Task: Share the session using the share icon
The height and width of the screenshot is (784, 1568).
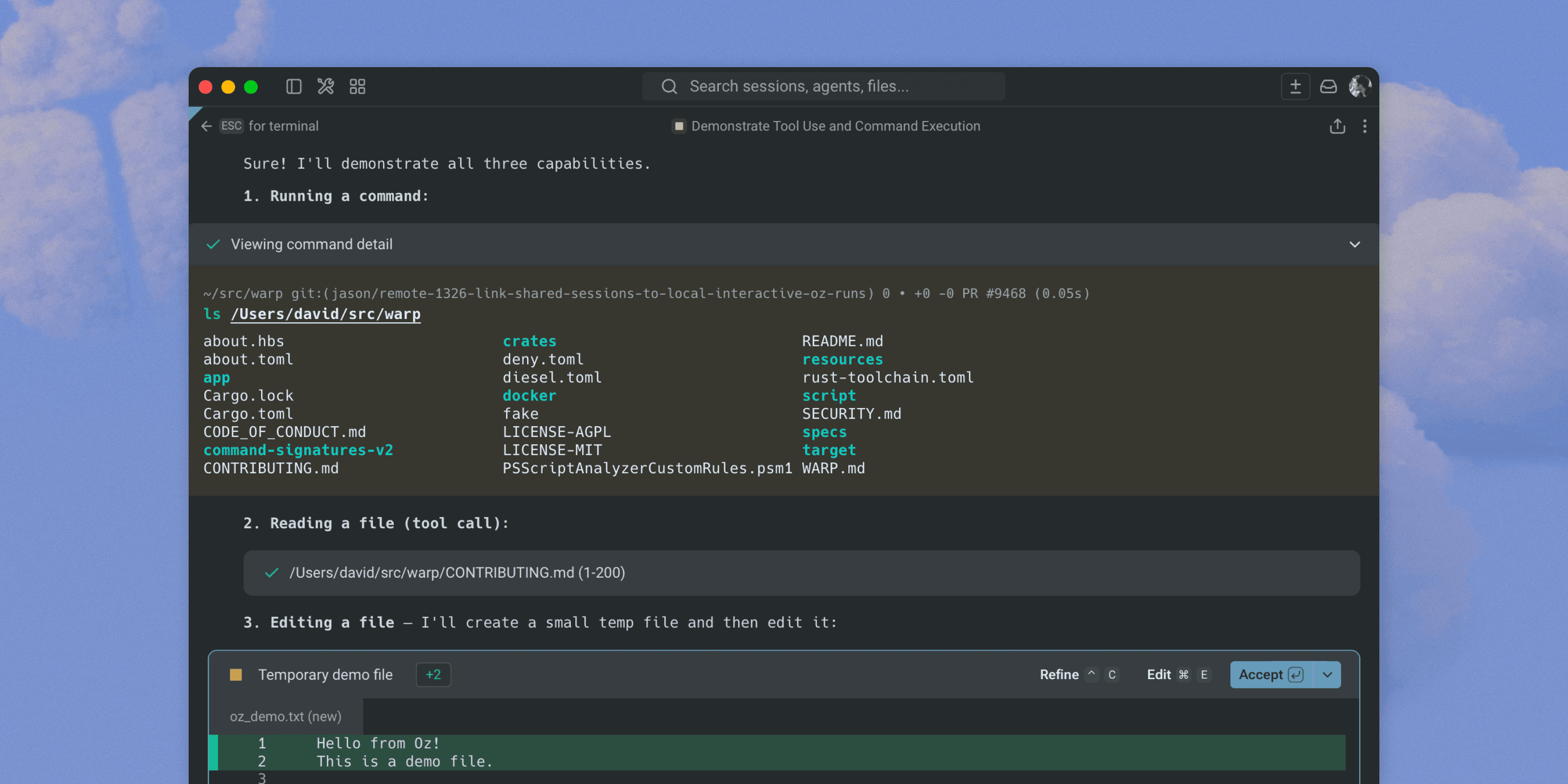Action: pos(1337,126)
